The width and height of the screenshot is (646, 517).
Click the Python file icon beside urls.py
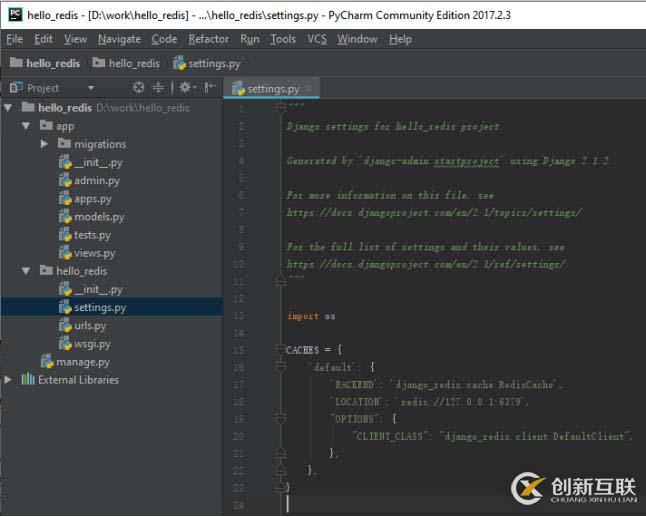tap(65, 325)
